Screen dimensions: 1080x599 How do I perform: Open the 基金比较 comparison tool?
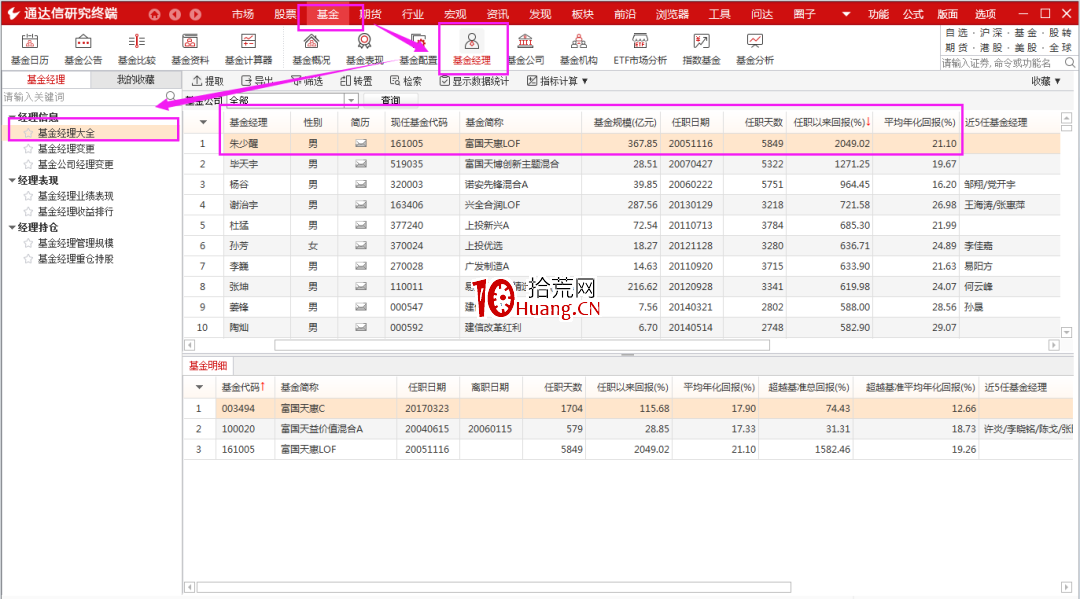click(x=136, y=50)
